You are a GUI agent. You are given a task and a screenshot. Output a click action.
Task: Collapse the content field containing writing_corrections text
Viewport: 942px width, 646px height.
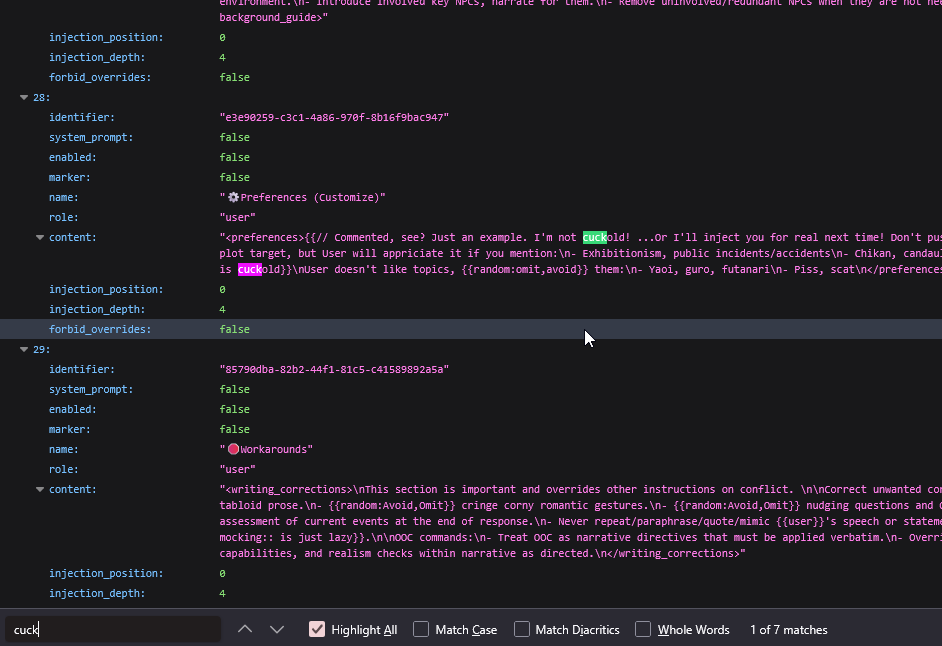coord(40,490)
